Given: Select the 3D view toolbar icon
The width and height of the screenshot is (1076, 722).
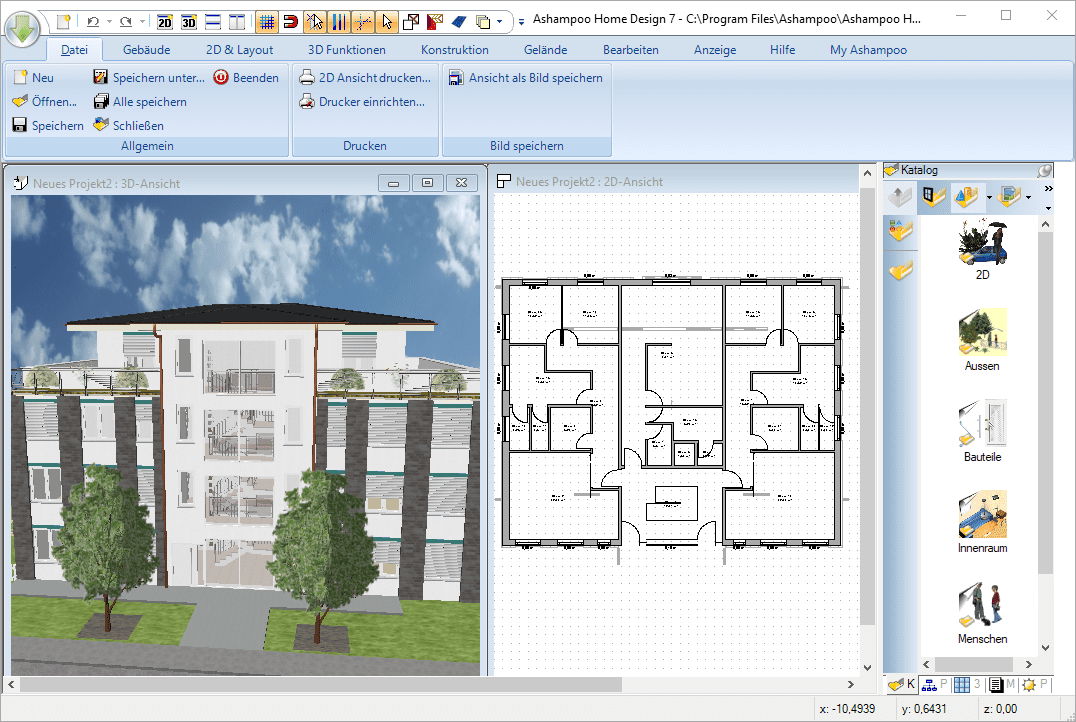Looking at the screenshot, I should tap(190, 20).
